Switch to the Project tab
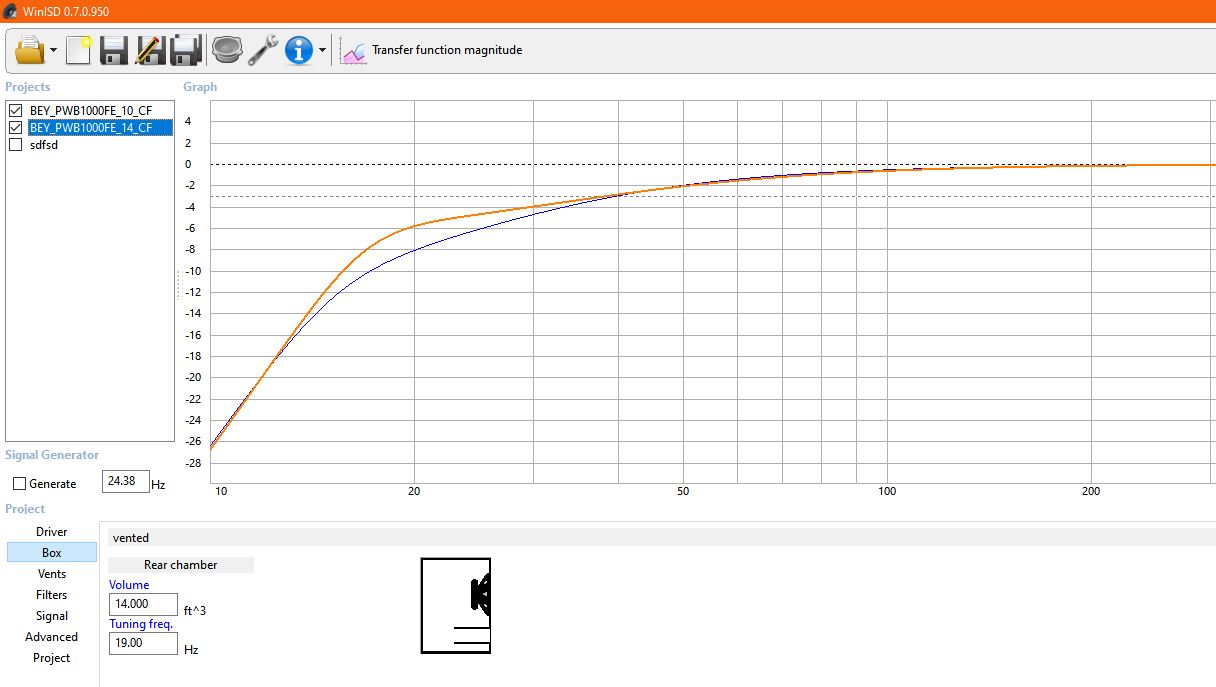 (x=52, y=658)
